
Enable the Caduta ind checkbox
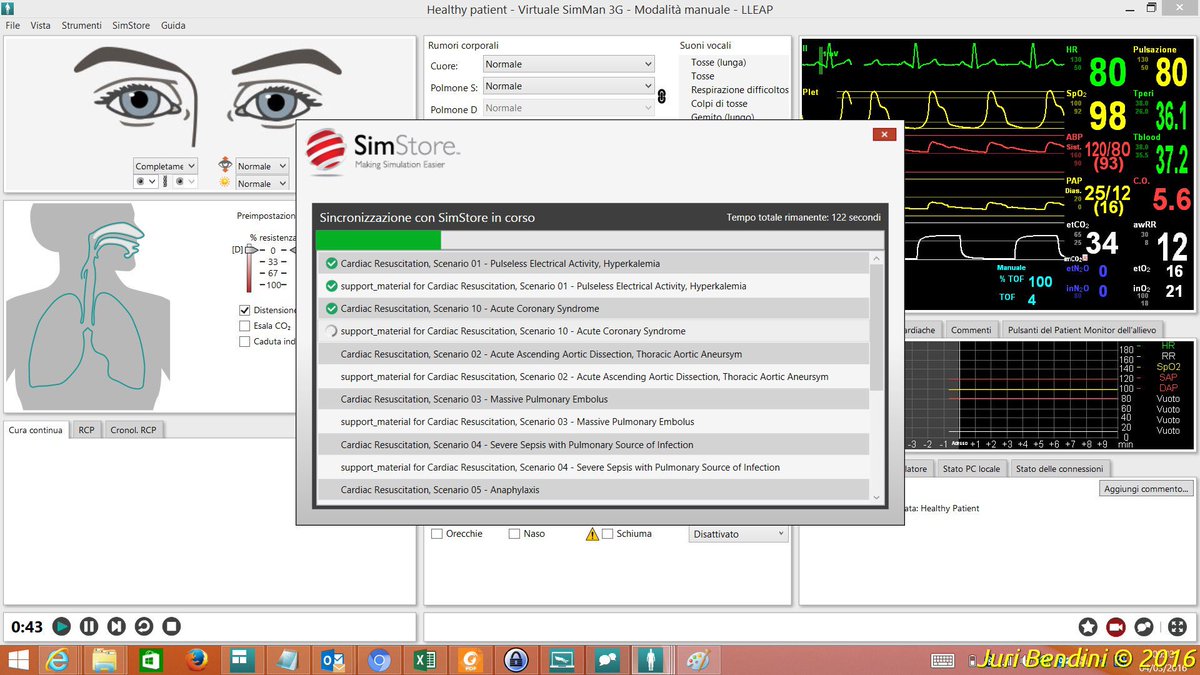pos(245,342)
